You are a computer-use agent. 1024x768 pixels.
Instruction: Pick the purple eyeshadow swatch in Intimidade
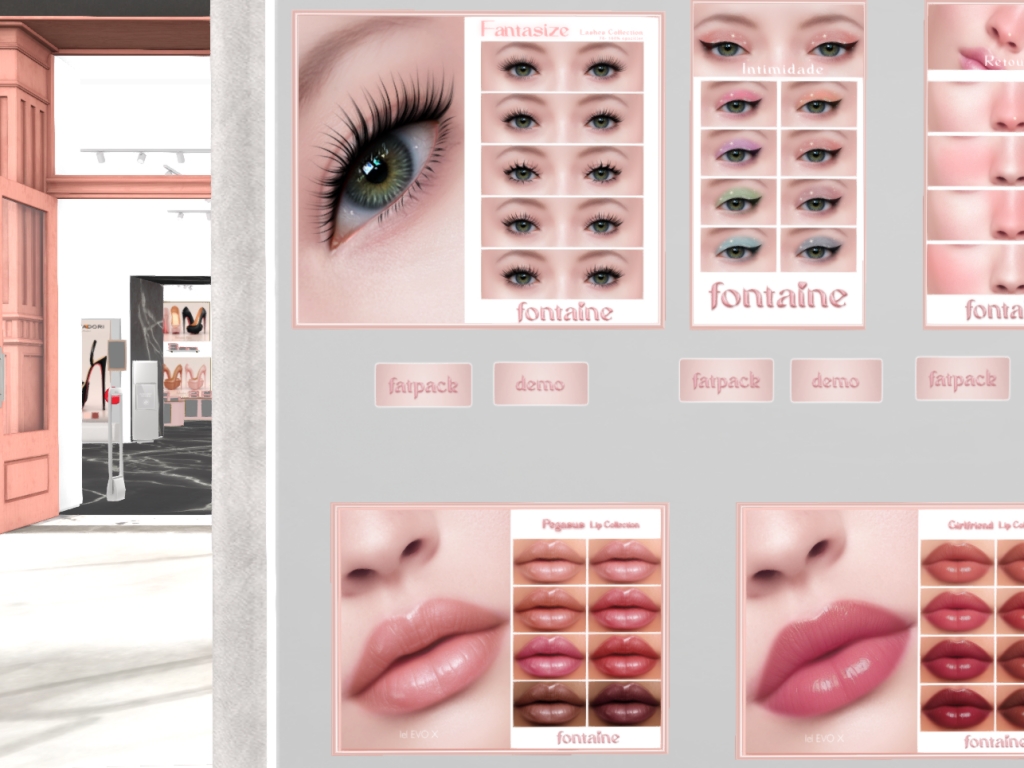pos(739,153)
